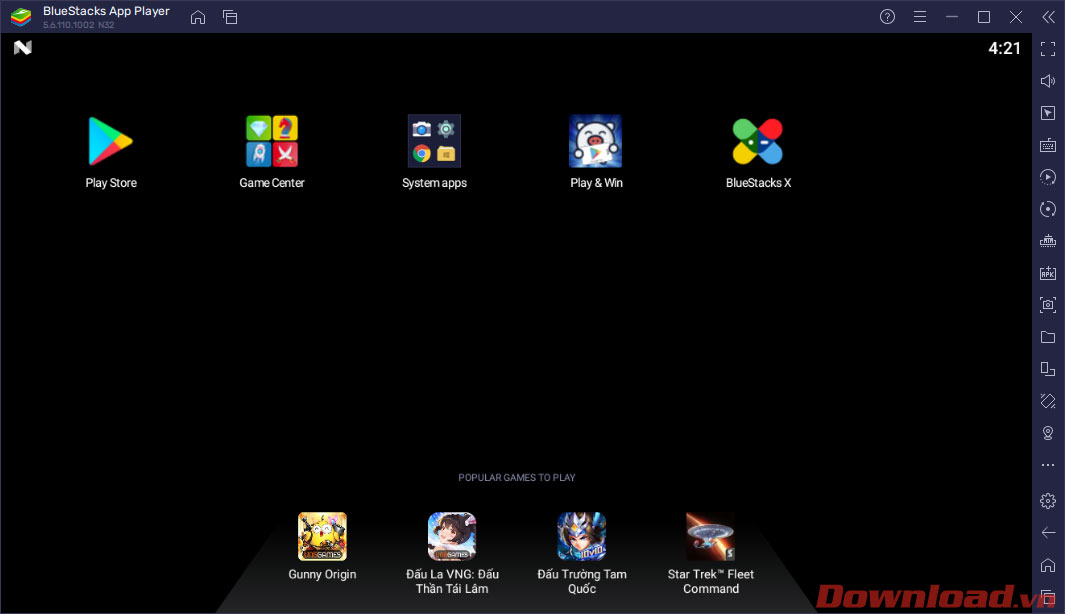Launch Star Trek Fleet Command
The width and height of the screenshot is (1065, 614).
coord(710,537)
